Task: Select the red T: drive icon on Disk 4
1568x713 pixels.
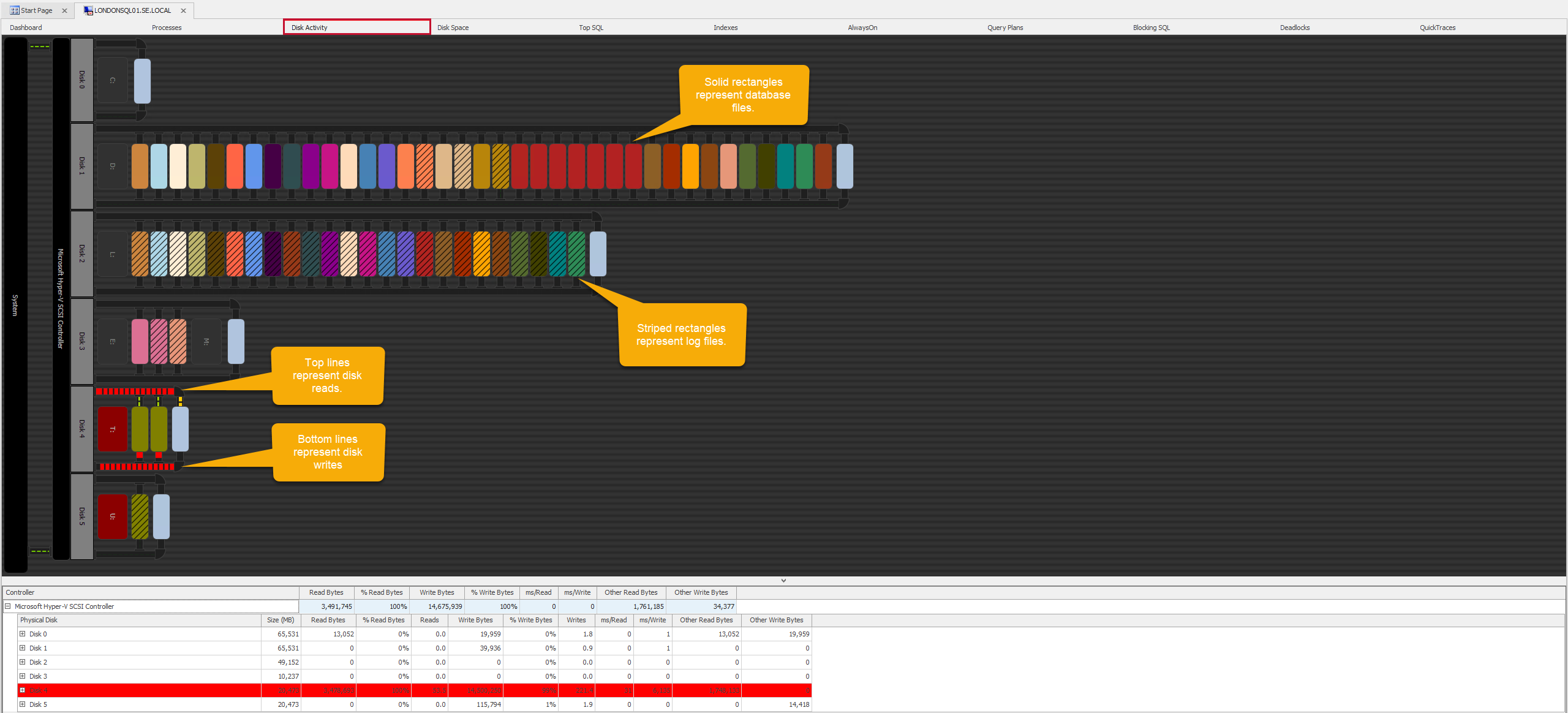Action: (x=113, y=429)
